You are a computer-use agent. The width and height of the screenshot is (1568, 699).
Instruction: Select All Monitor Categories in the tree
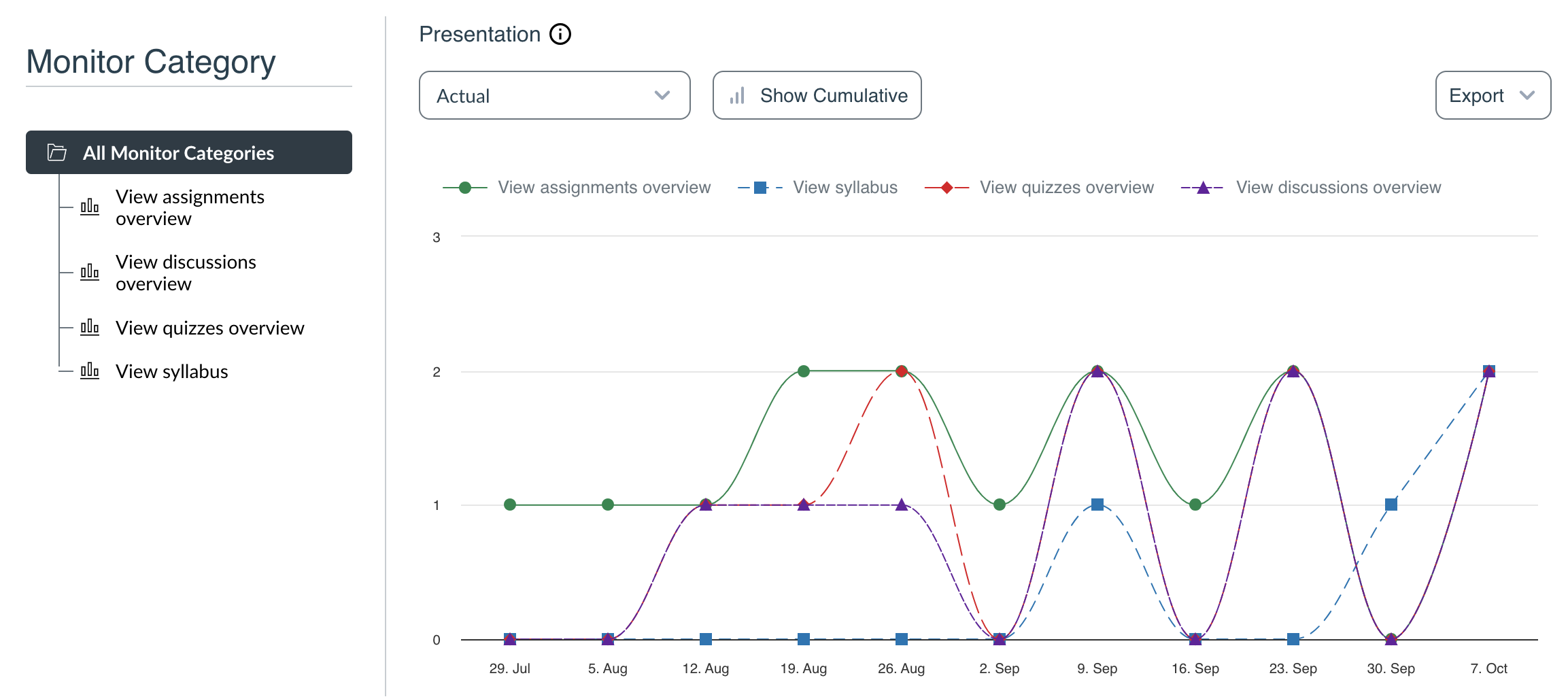point(178,153)
